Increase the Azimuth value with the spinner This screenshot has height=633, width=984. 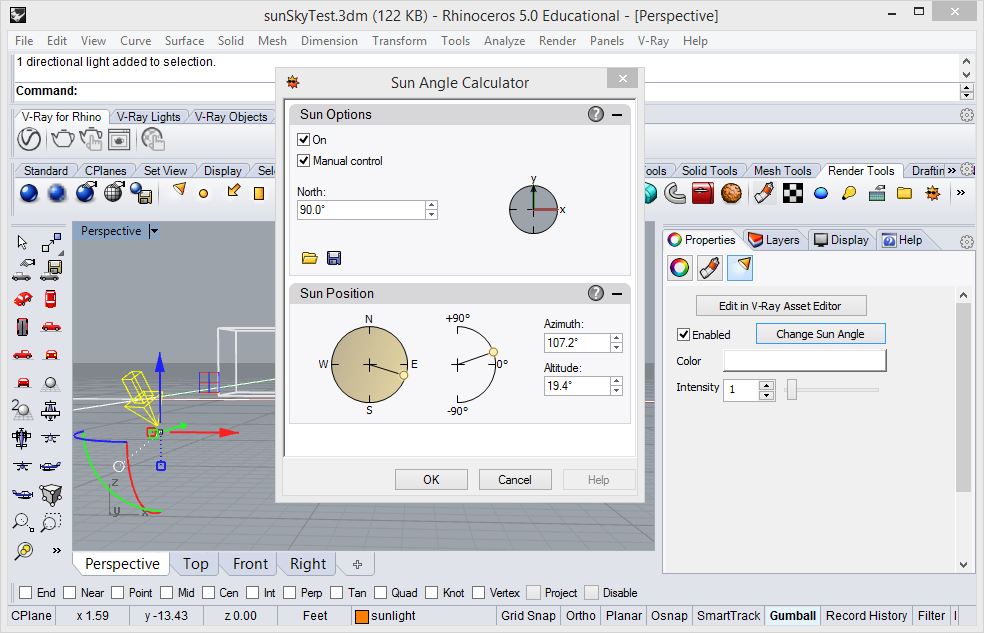[x=616, y=338]
